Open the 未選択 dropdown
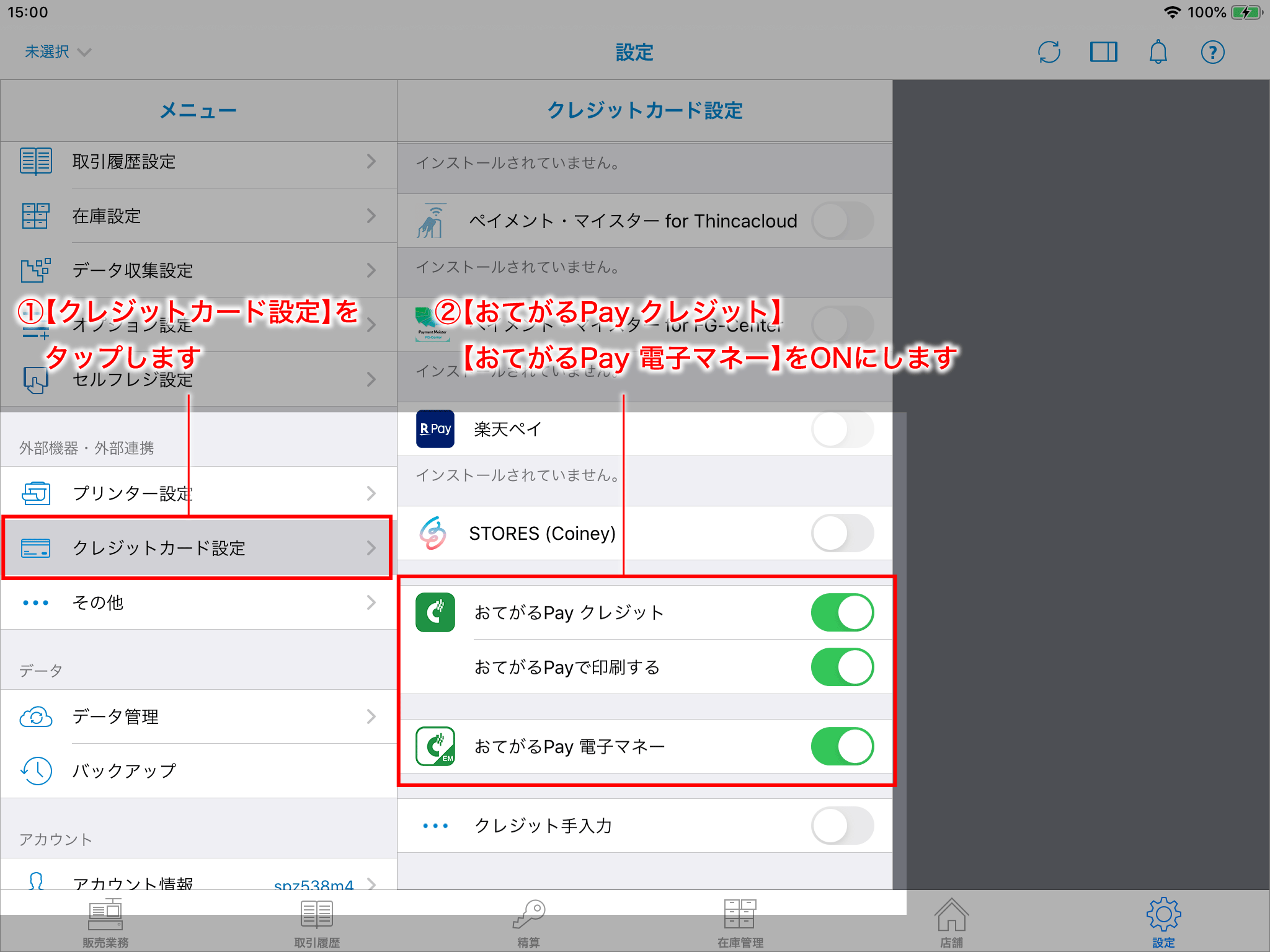Image resolution: width=1270 pixels, height=952 pixels. pos(58,52)
